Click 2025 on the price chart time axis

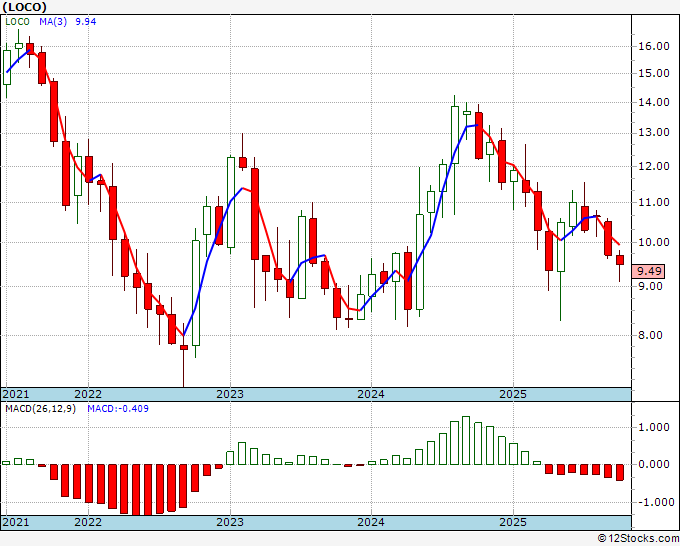pos(513,394)
